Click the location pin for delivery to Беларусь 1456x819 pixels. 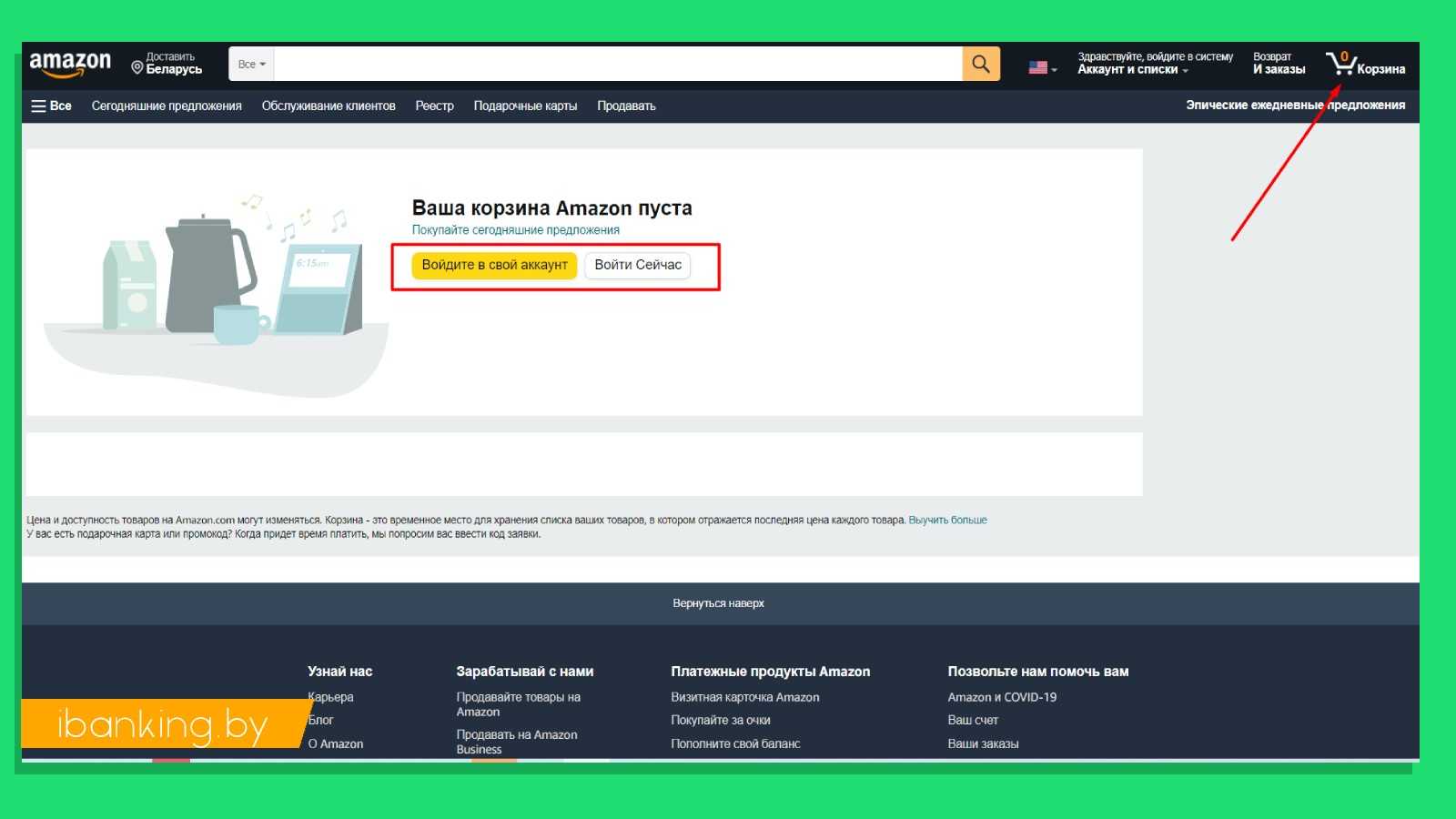coord(137,67)
